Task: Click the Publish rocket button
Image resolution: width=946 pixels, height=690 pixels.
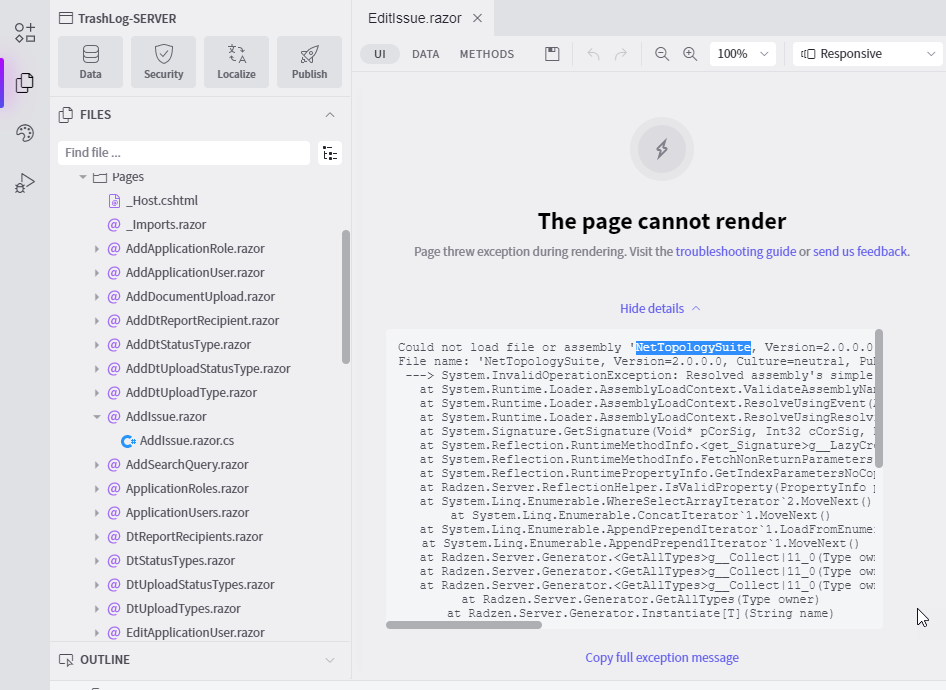Action: click(x=309, y=62)
